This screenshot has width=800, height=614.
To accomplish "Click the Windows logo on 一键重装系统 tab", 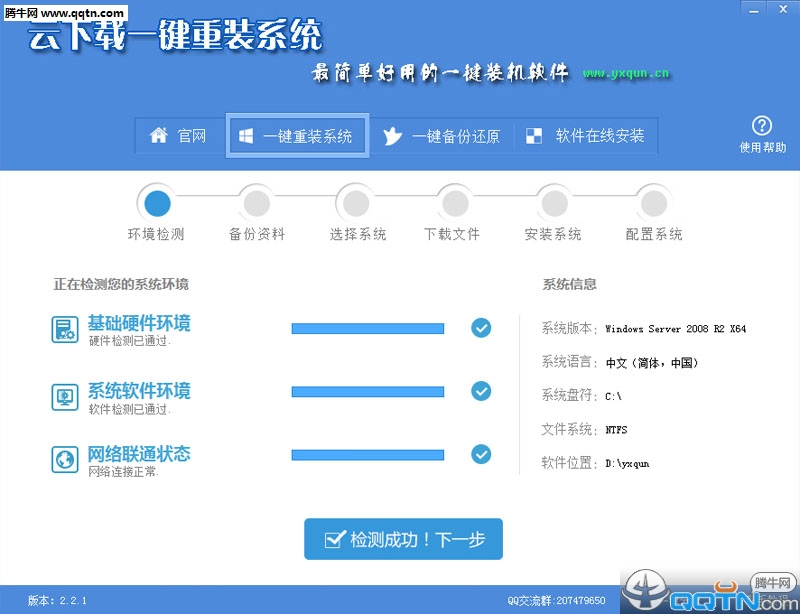I will [245, 136].
